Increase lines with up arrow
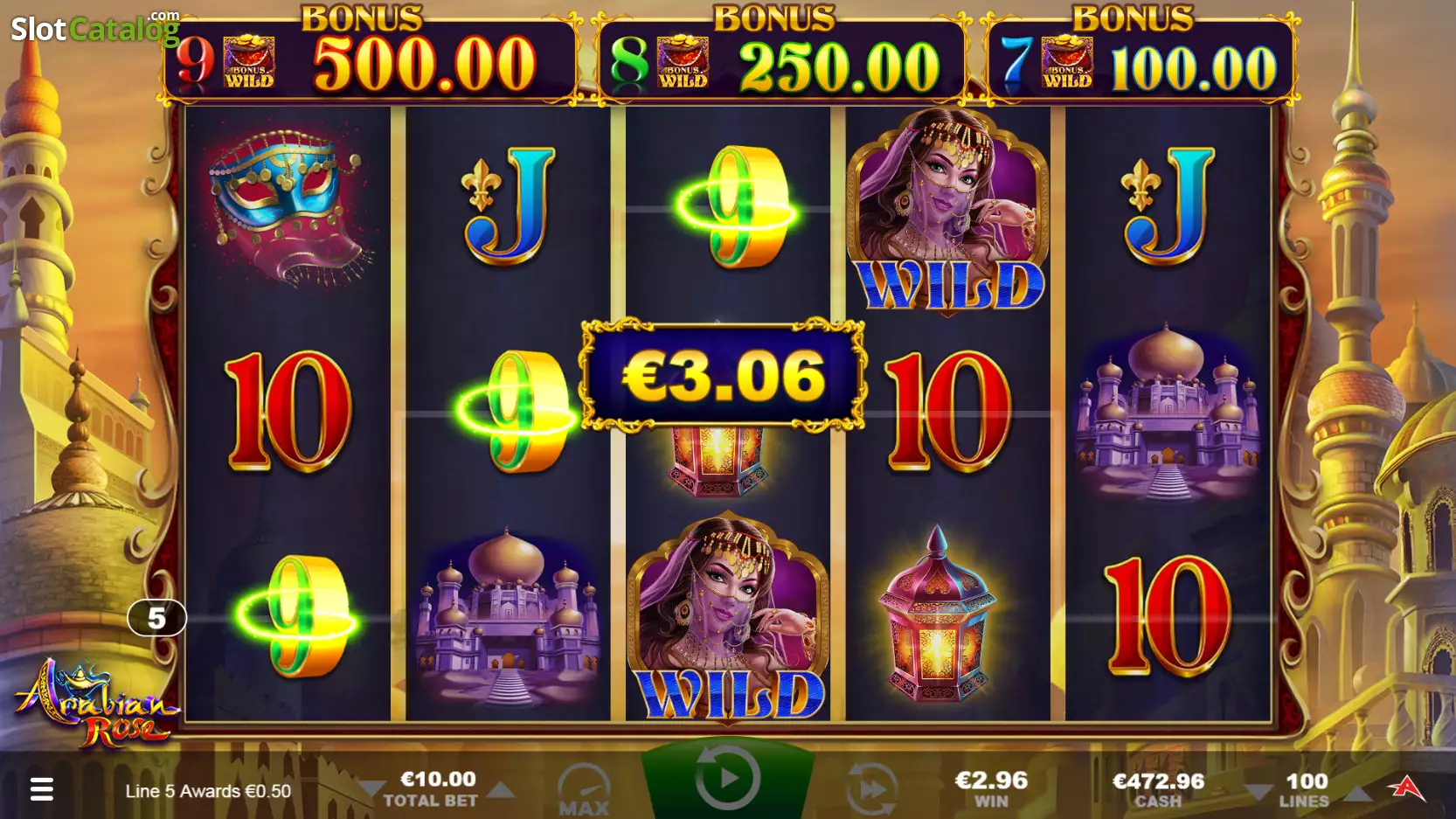This screenshot has width=1456, height=819. 1357,793
